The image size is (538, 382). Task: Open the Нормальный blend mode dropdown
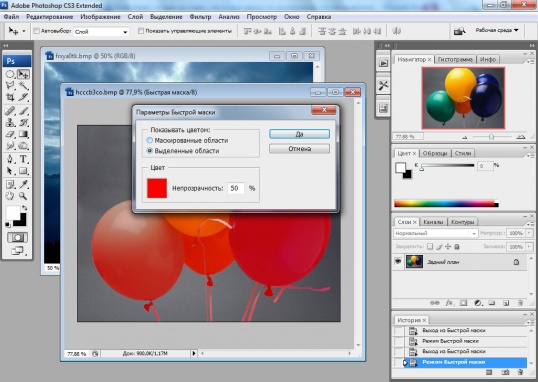pyautogui.click(x=435, y=233)
